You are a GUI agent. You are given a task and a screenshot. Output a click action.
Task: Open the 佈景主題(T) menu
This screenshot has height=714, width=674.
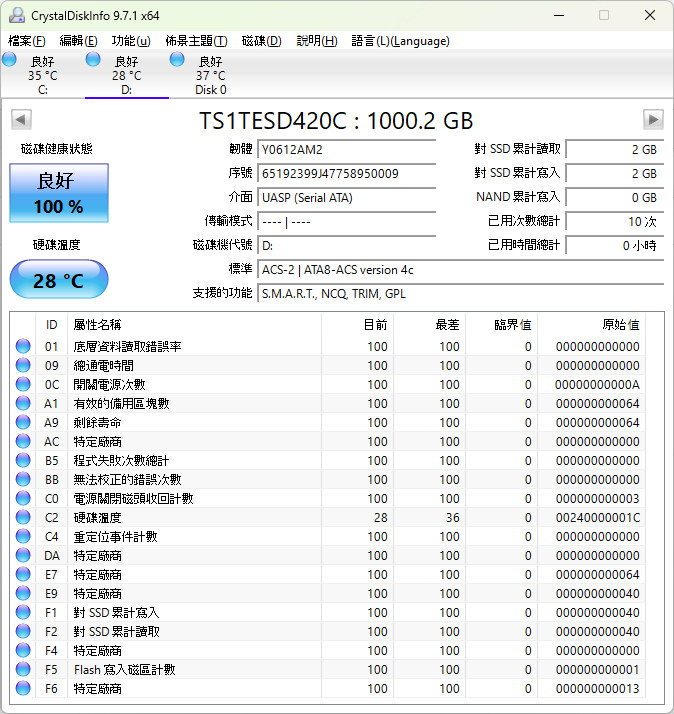tap(196, 41)
